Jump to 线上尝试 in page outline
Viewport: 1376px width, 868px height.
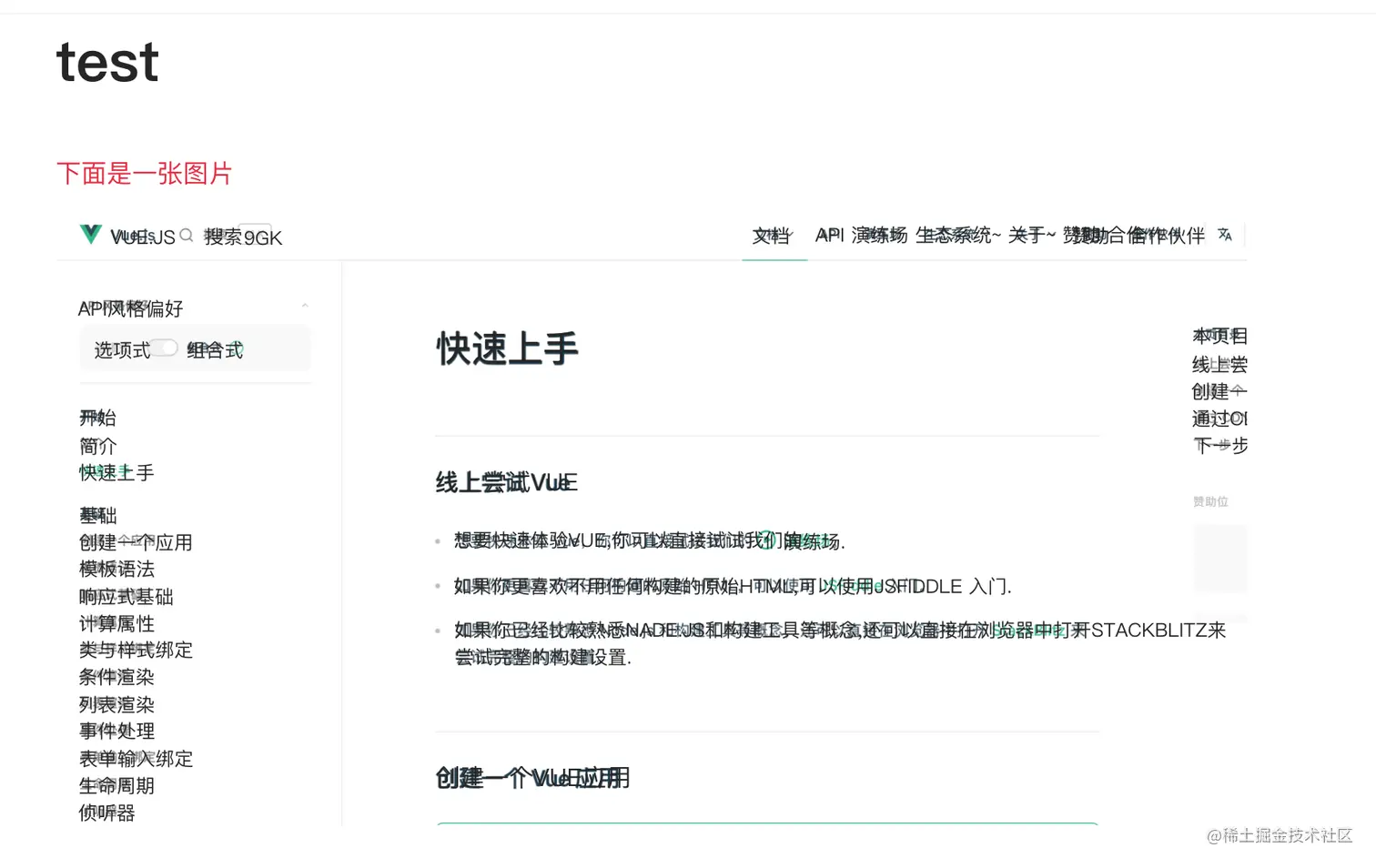pos(1219,364)
